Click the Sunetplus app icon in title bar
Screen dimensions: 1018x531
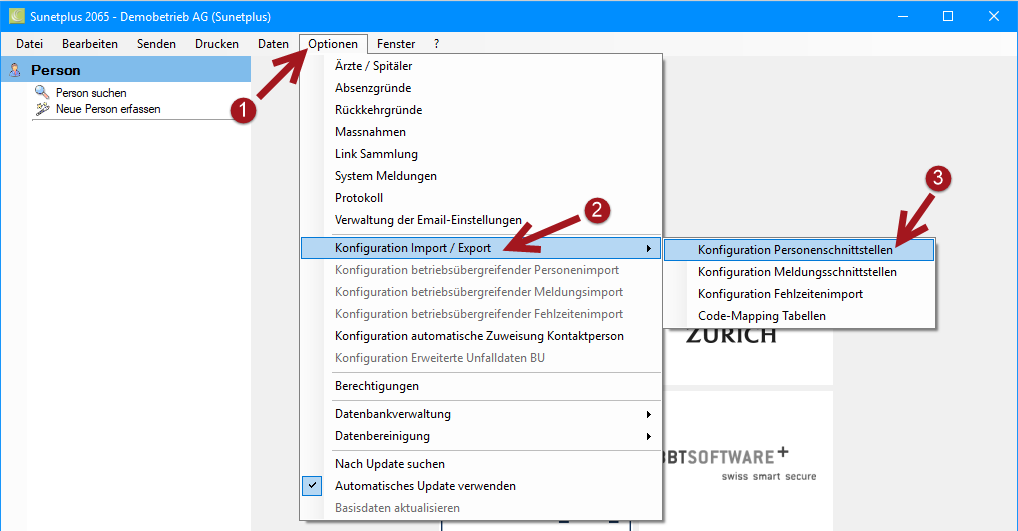[17, 16]
